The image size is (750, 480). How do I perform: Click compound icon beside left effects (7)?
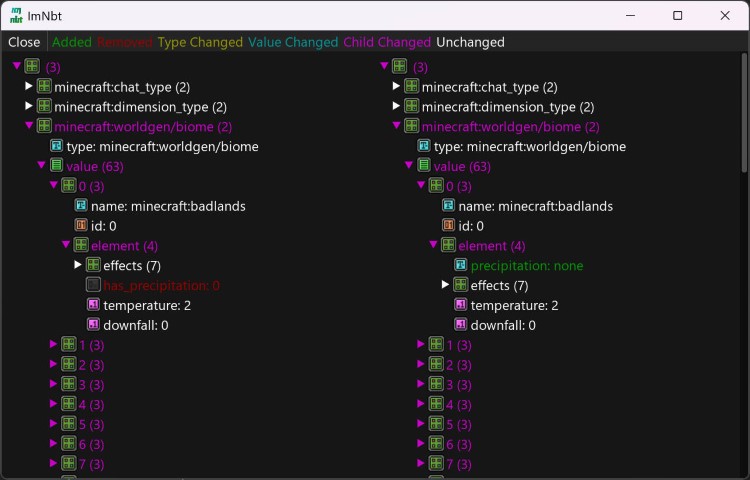93,264
